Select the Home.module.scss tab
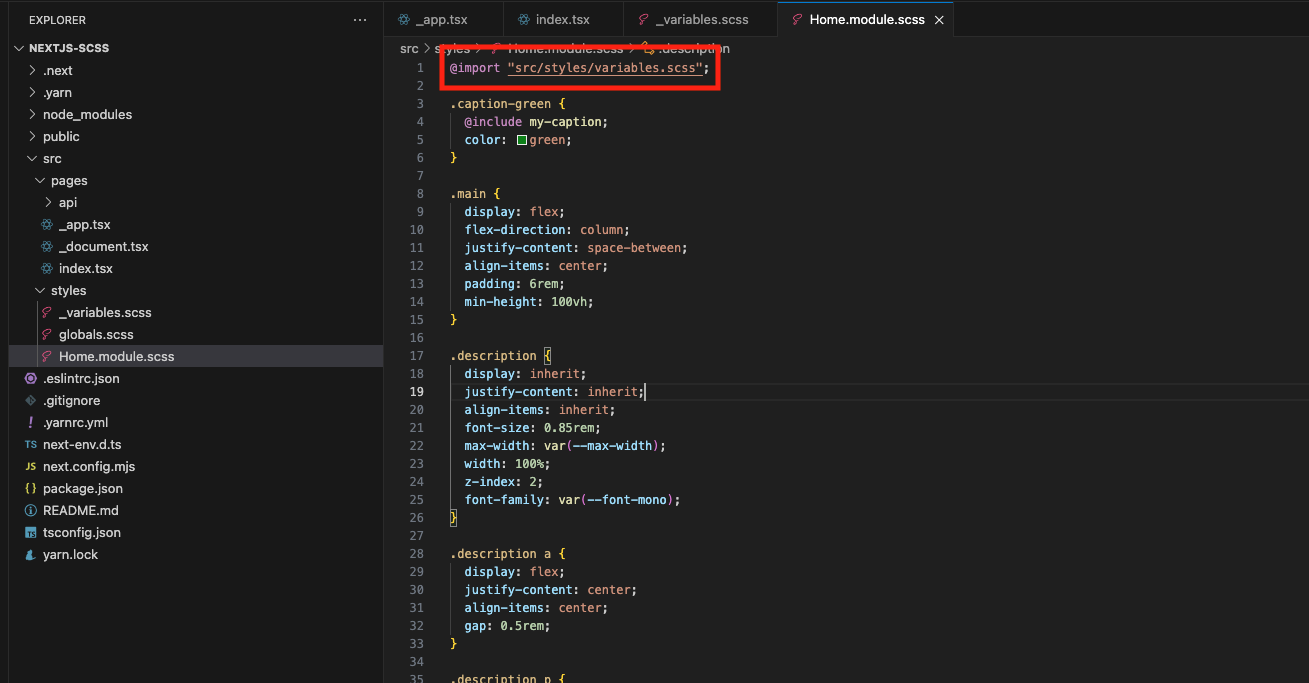The height and width of the screenshot is (683, 1309). point(866,20)
